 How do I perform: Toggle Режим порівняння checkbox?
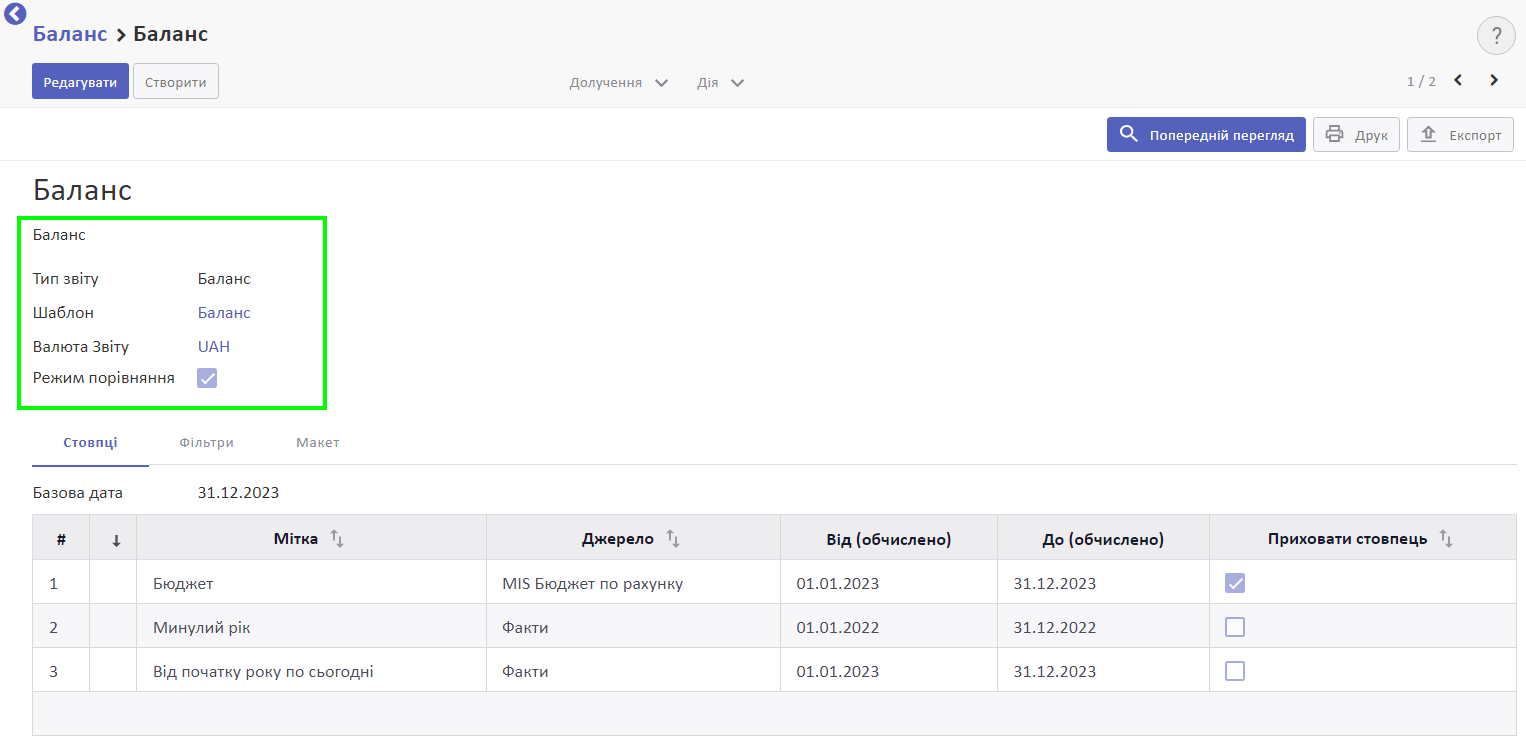pos(207,378)
